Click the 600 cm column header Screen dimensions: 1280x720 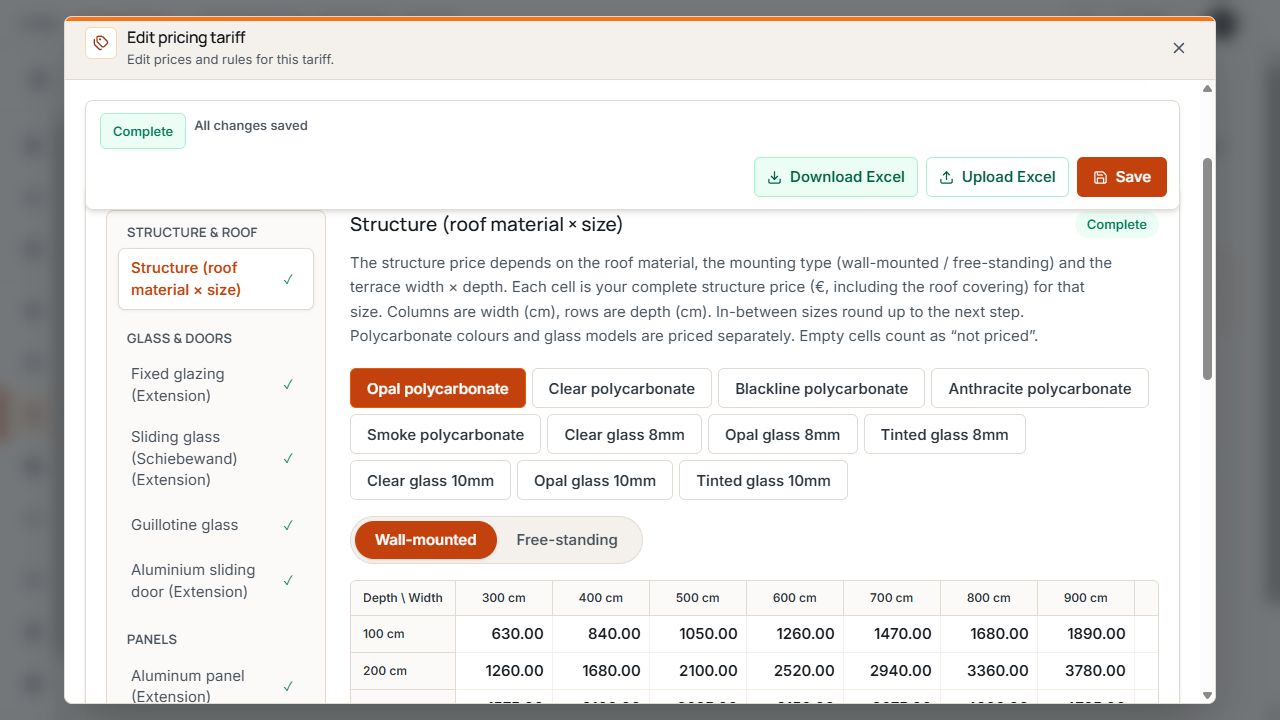pyautogui.click(x=795, y=598)
